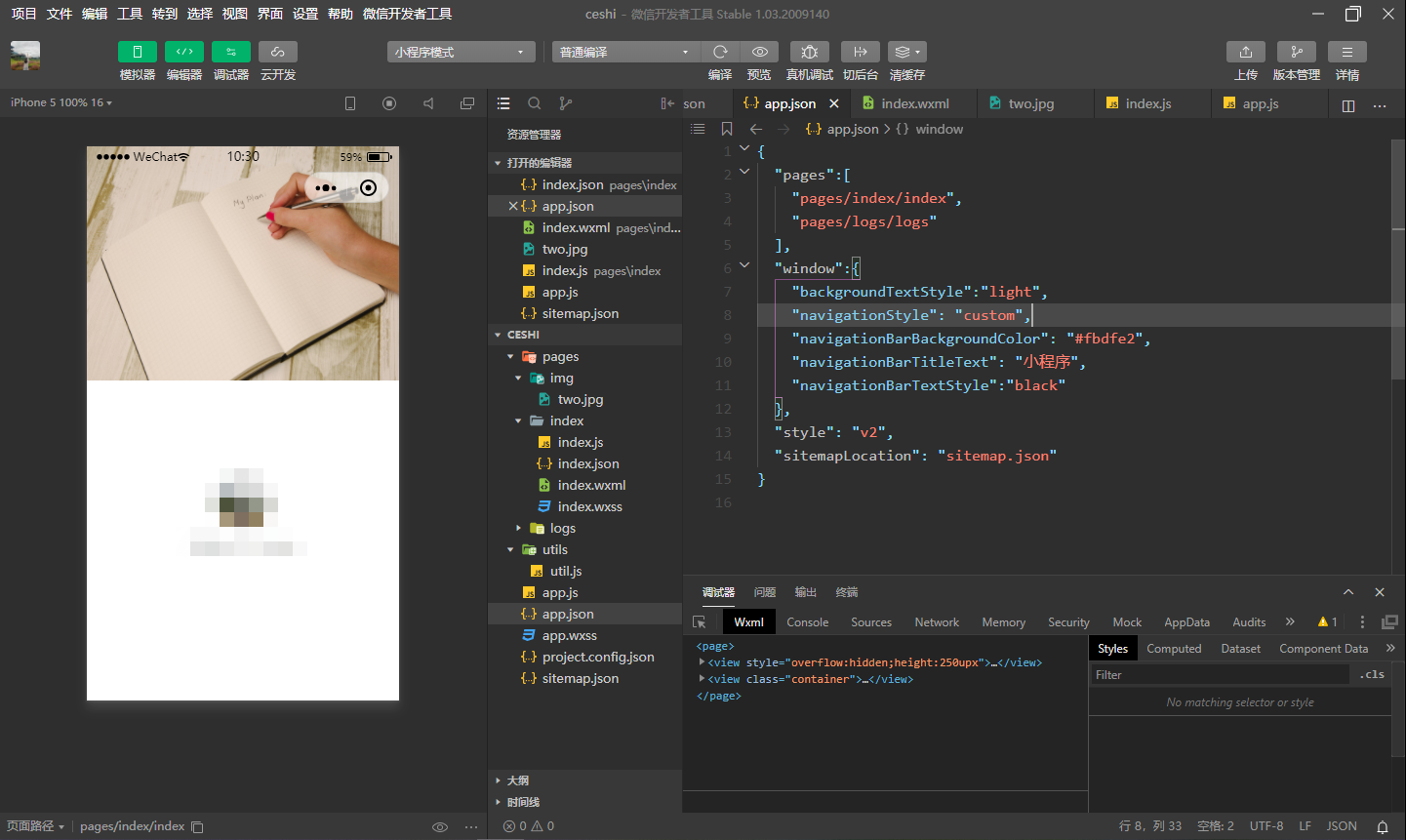Open editor more actions menu
This screenshot has height=840, width=1406.
tap(1380, 105)
